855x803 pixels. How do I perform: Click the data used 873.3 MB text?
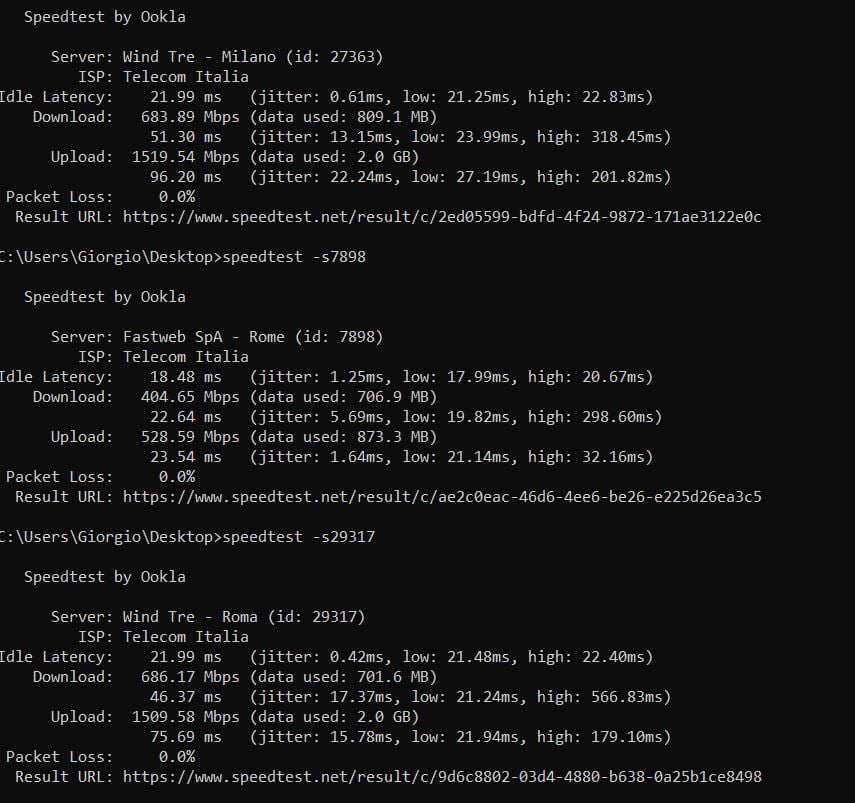[x=344, y=437]
